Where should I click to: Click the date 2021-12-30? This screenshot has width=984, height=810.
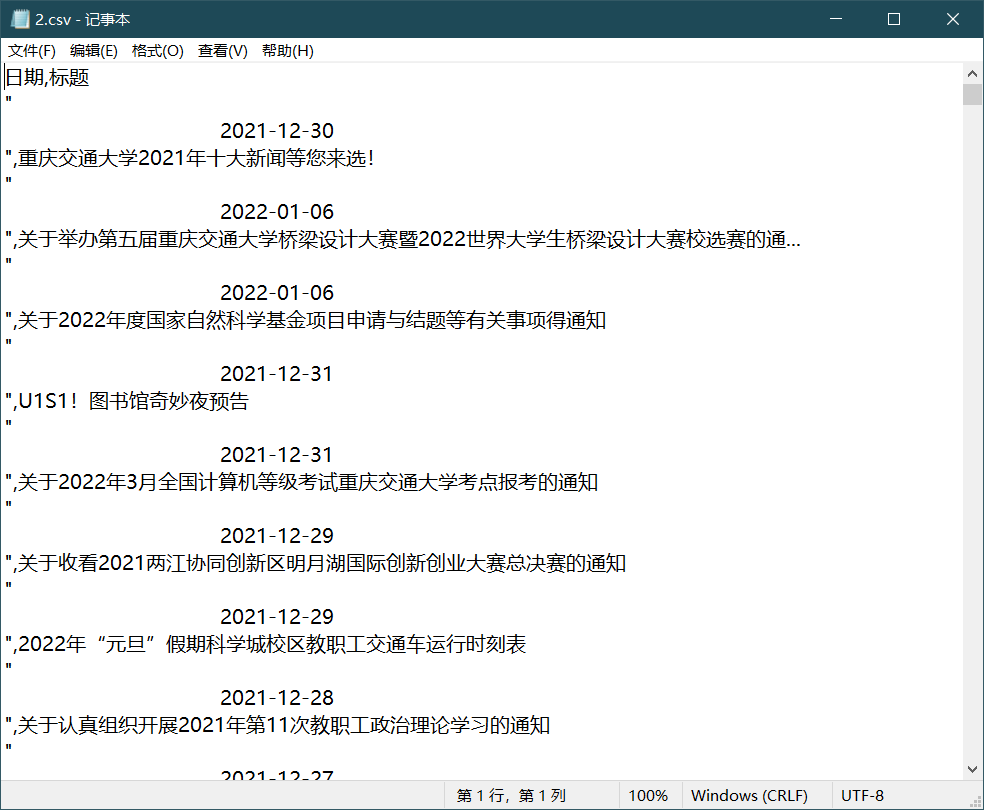pyautogui.click(x=277, y=131)
